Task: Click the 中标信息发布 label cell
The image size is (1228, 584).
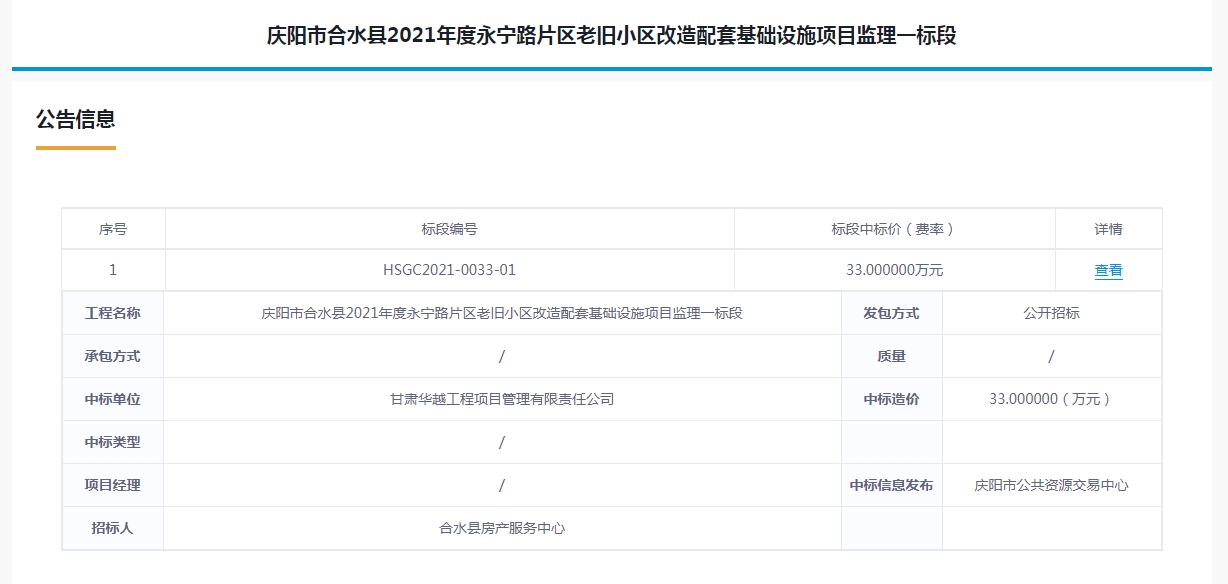Action: [x=891, y=485]
